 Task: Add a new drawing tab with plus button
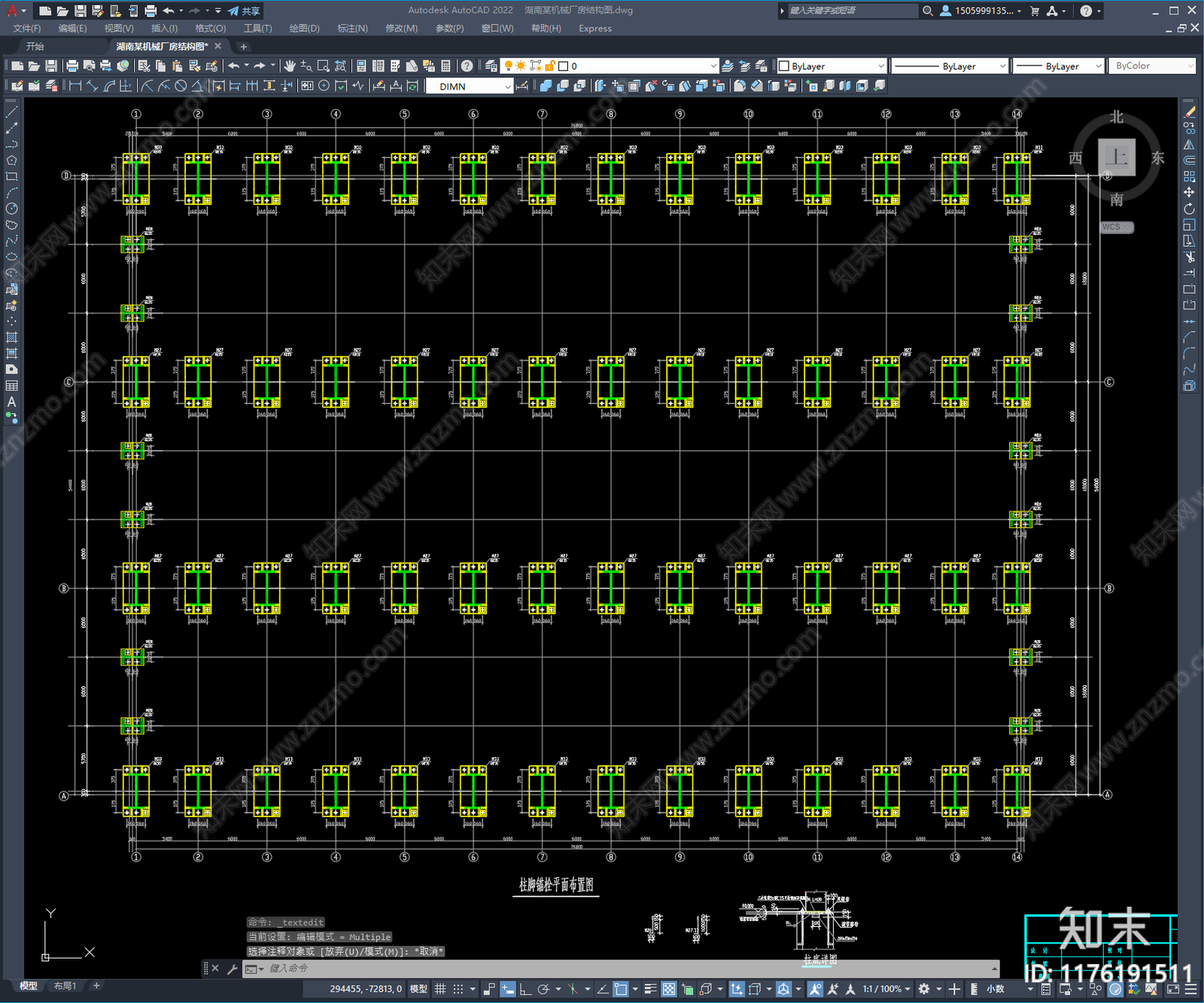click(243, 47)
